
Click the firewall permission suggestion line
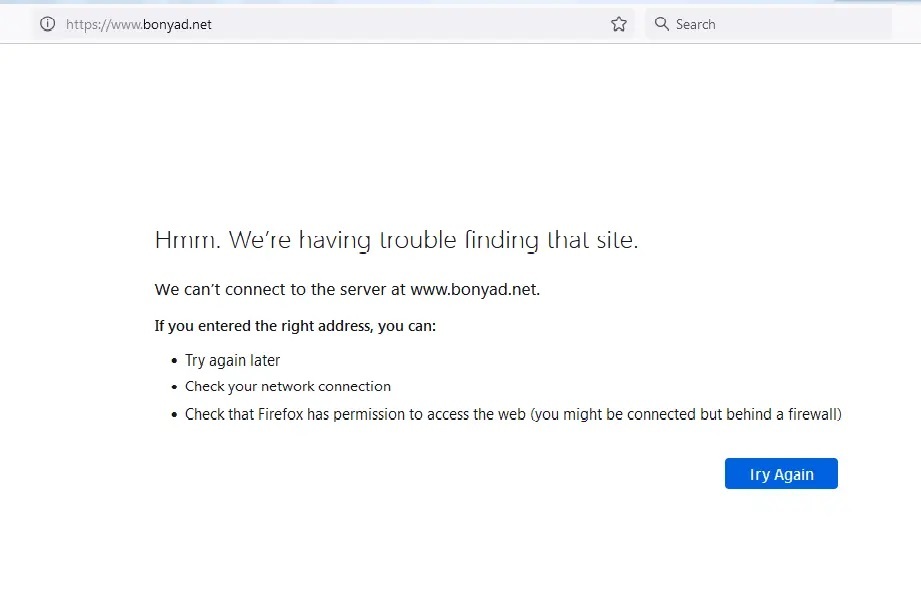tap(513, 413)
